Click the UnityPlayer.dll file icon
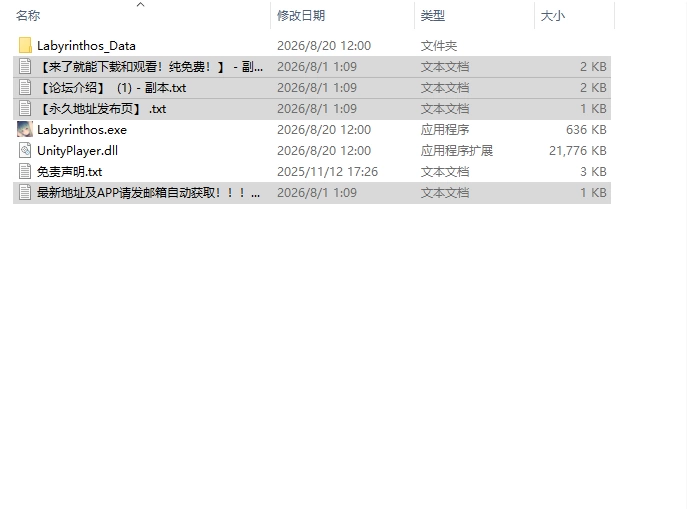The width and height of the screenshot is (688, 509). [25, 151]
